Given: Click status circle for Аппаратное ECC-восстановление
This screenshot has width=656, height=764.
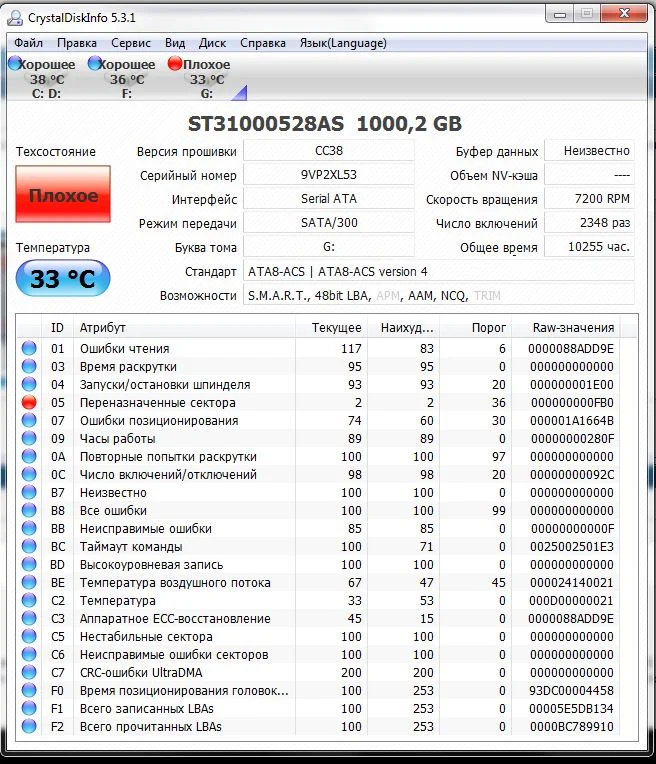Looking at the screenshot, I should click(x=29, y=618).
